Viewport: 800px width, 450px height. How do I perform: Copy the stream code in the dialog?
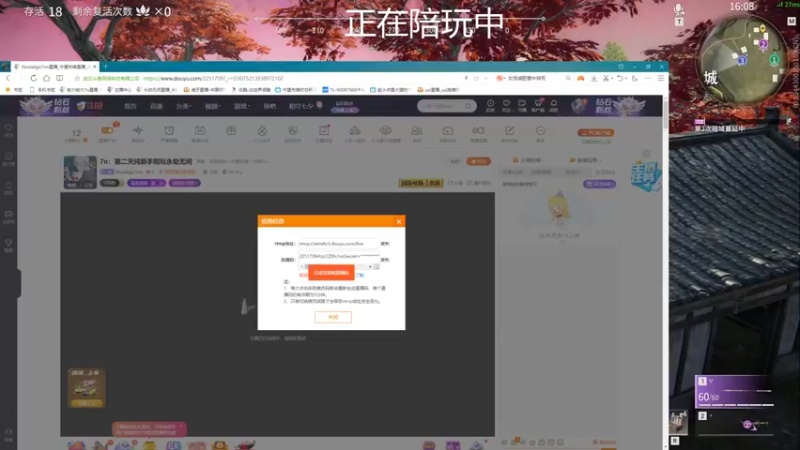pyautogui.click(x=385, y=260)
